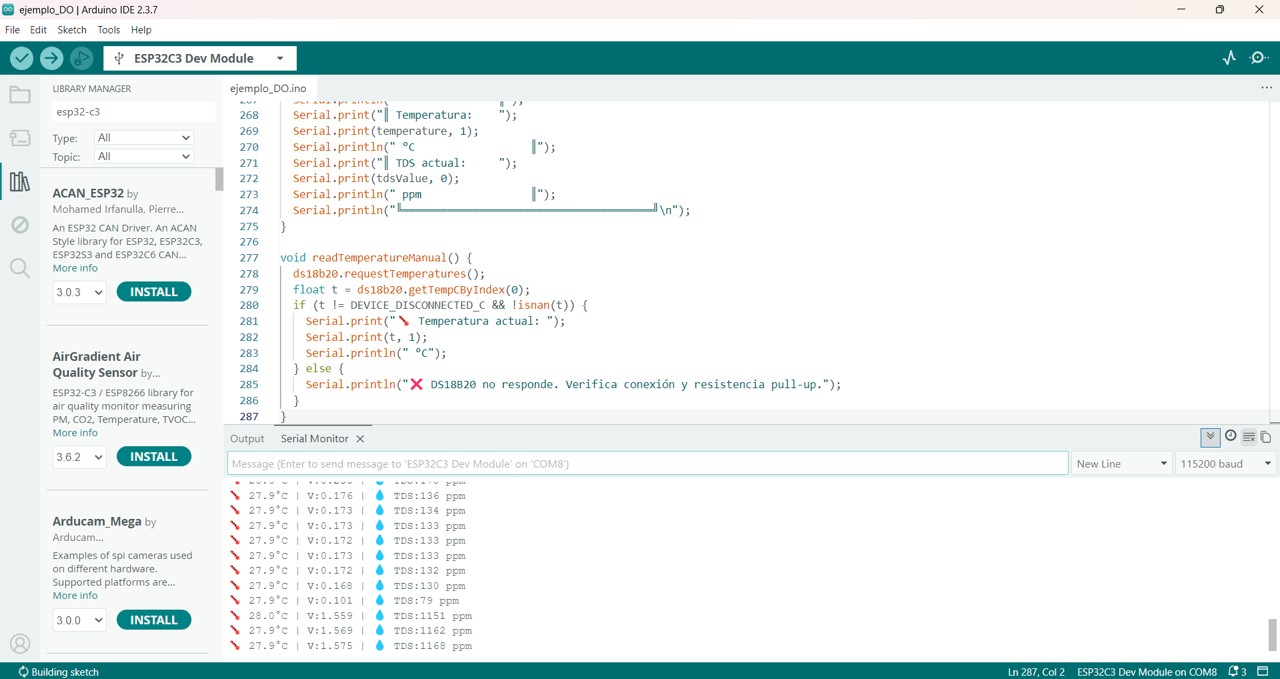Open the Boards Manager sidebar icon
This screenshot has width=1280, height=679.
20,138
